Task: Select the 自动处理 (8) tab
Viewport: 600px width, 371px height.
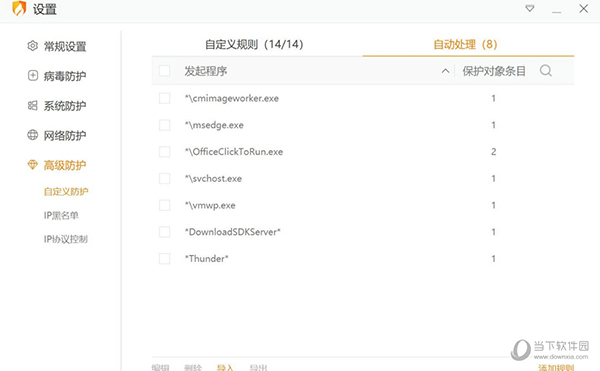Action: pos(465,44)
